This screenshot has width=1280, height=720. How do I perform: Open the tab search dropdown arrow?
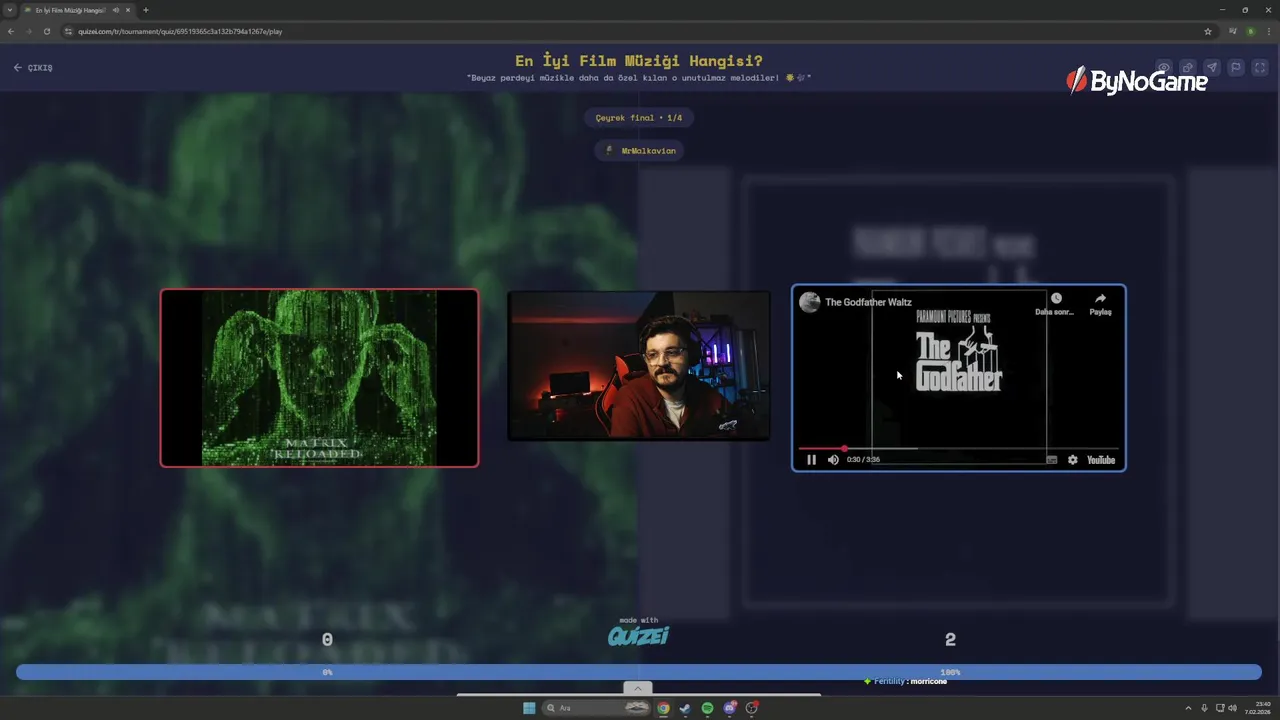pyautogui.click(x=10, y=10)
